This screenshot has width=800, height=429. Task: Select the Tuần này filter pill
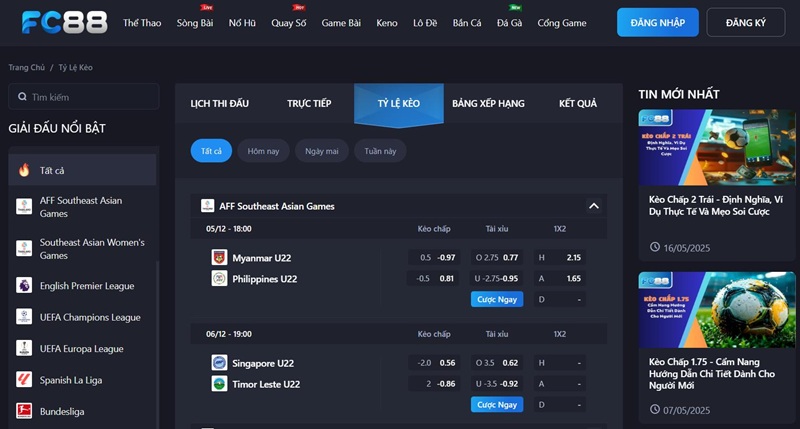(x=380, y=151)
